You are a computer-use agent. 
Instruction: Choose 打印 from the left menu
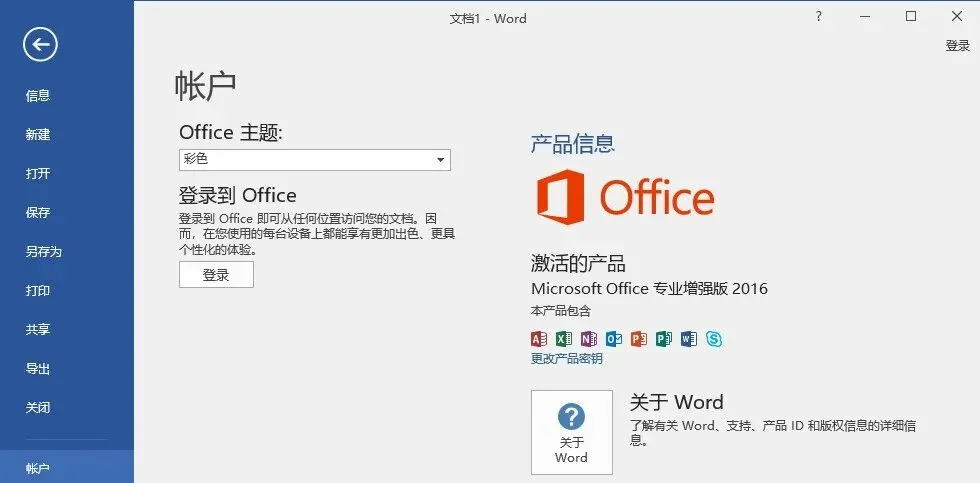(x=38, y=291)
